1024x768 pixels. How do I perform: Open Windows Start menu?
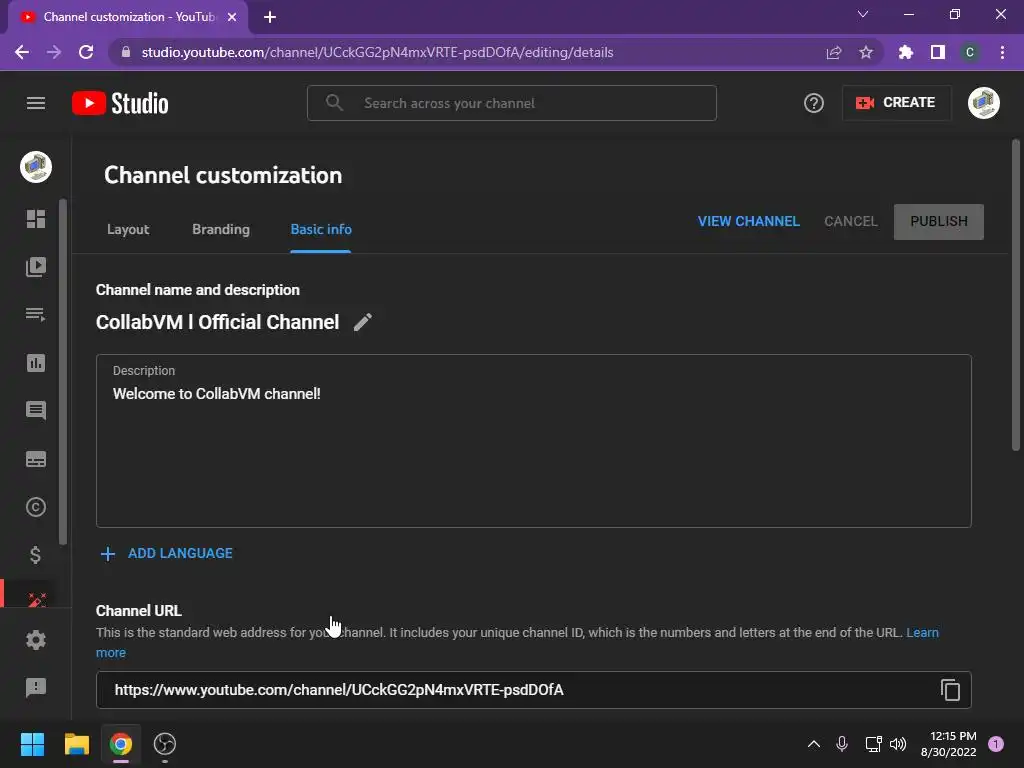[32, 744]
